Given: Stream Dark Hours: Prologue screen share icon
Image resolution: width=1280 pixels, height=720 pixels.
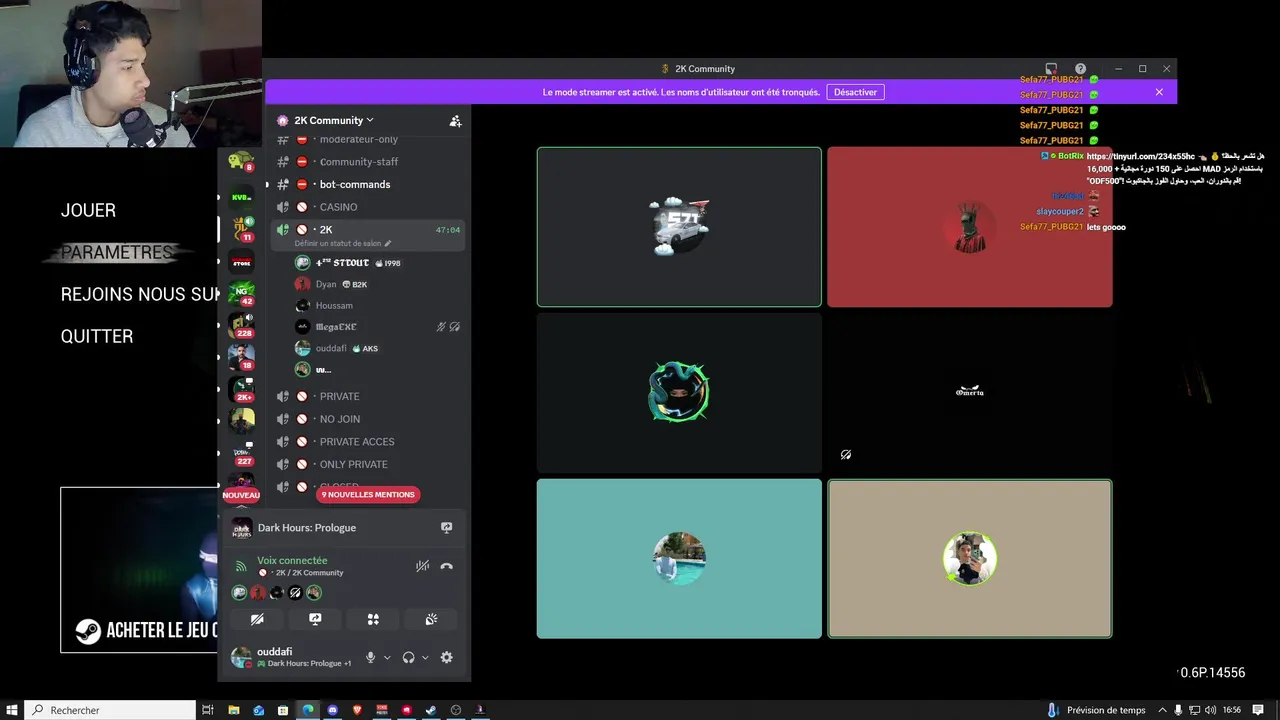Looking at the screenshot, I should 447,527.
